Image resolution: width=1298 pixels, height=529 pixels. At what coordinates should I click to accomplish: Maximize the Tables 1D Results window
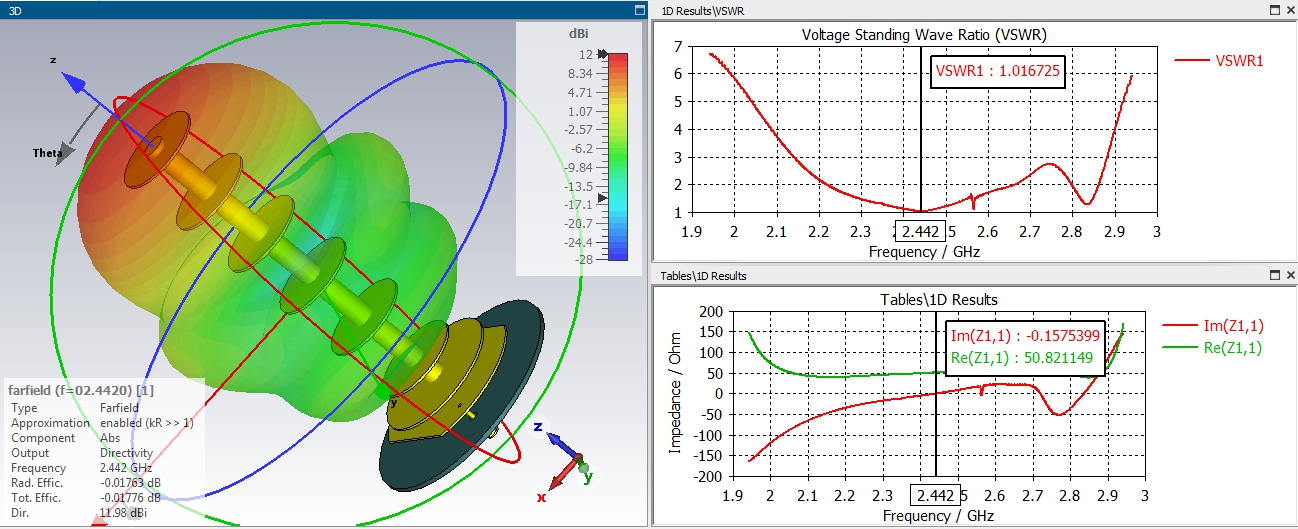1274,275
